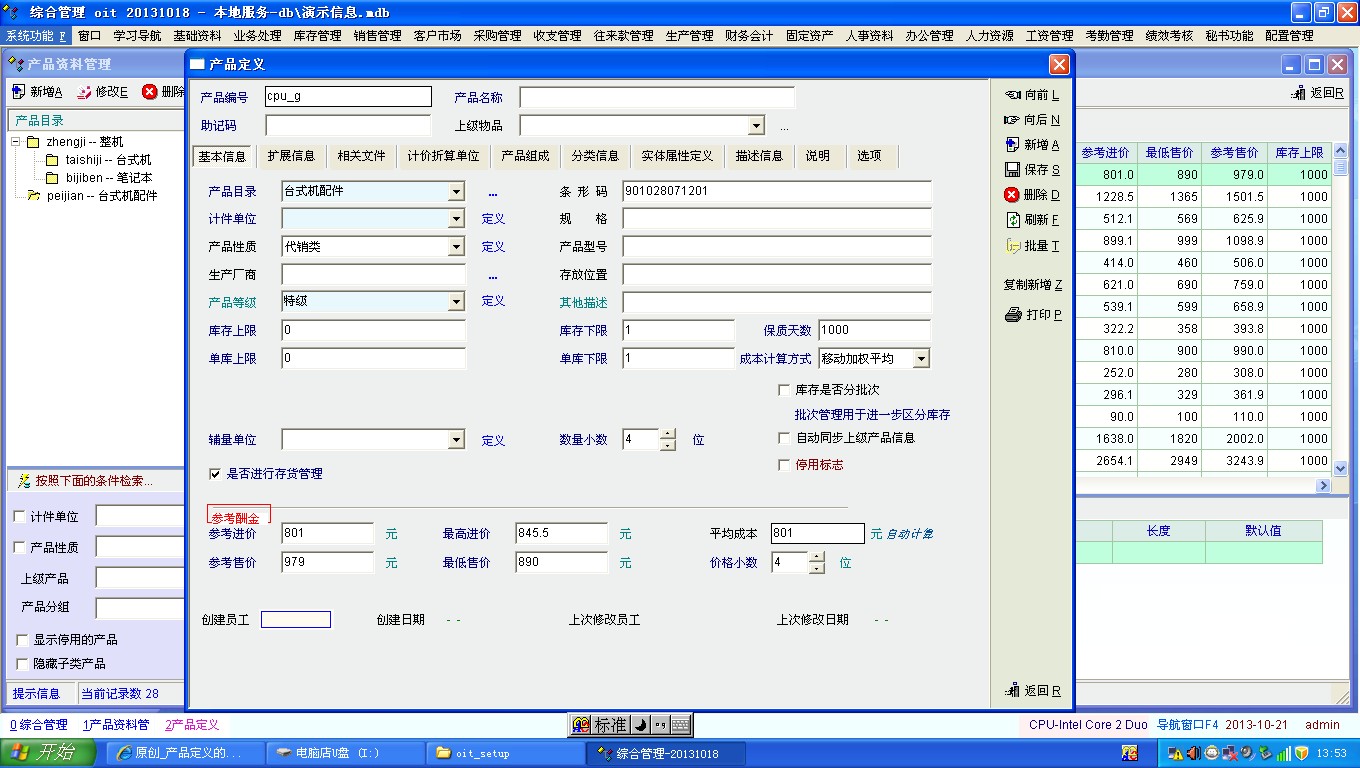Expand the 成本计算方式 dropdown
The height and width of the screenshot is (768, 1360).
click(921, 359)
